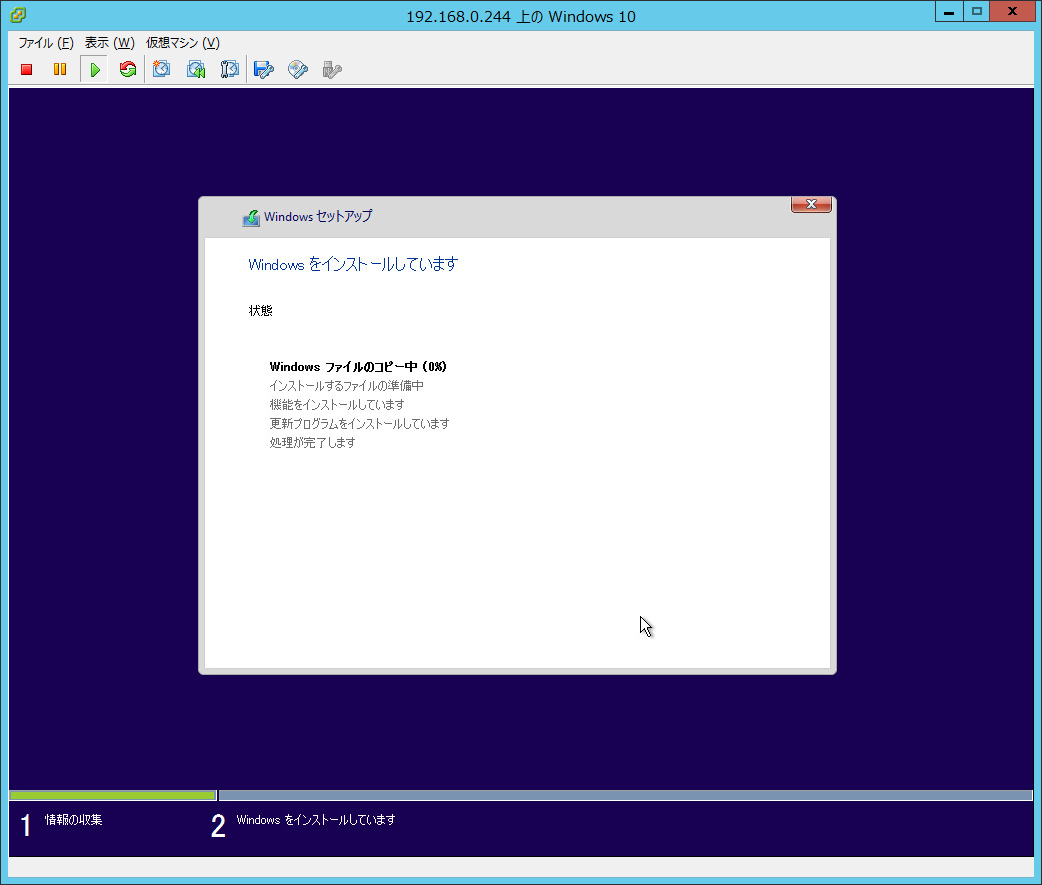Click the green power on (play) icon
This screenshot has width=1042, height=885.
[94, 69]
